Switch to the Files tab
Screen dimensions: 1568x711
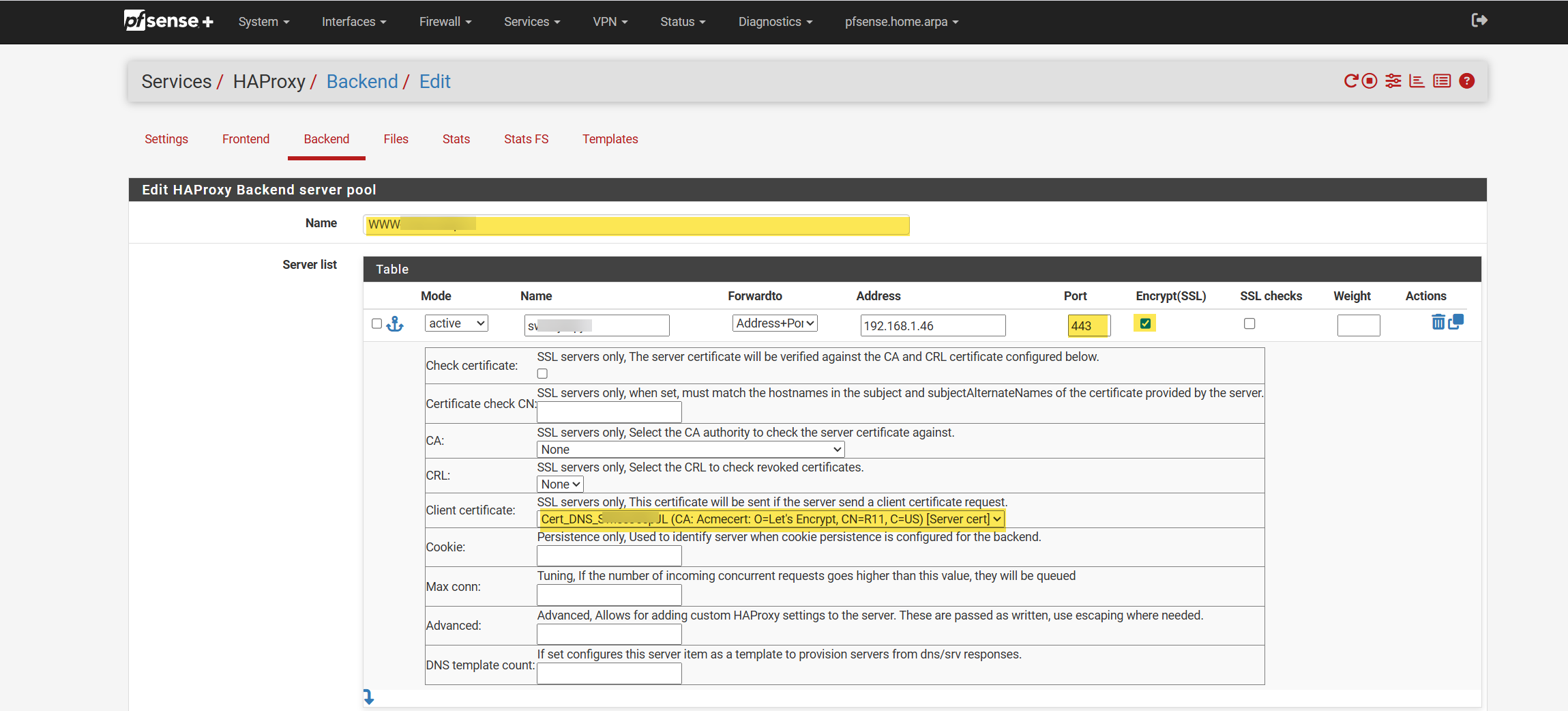[396, 139]
